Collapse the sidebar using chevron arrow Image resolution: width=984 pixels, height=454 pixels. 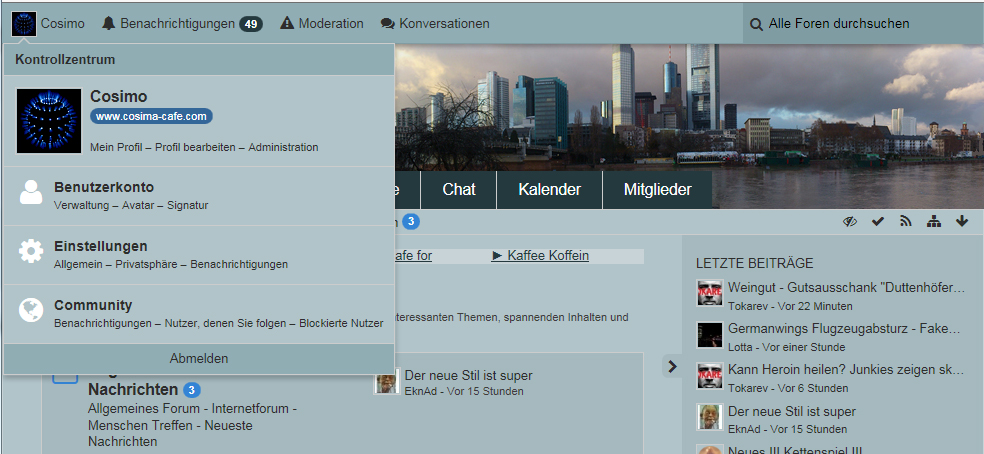672,367
